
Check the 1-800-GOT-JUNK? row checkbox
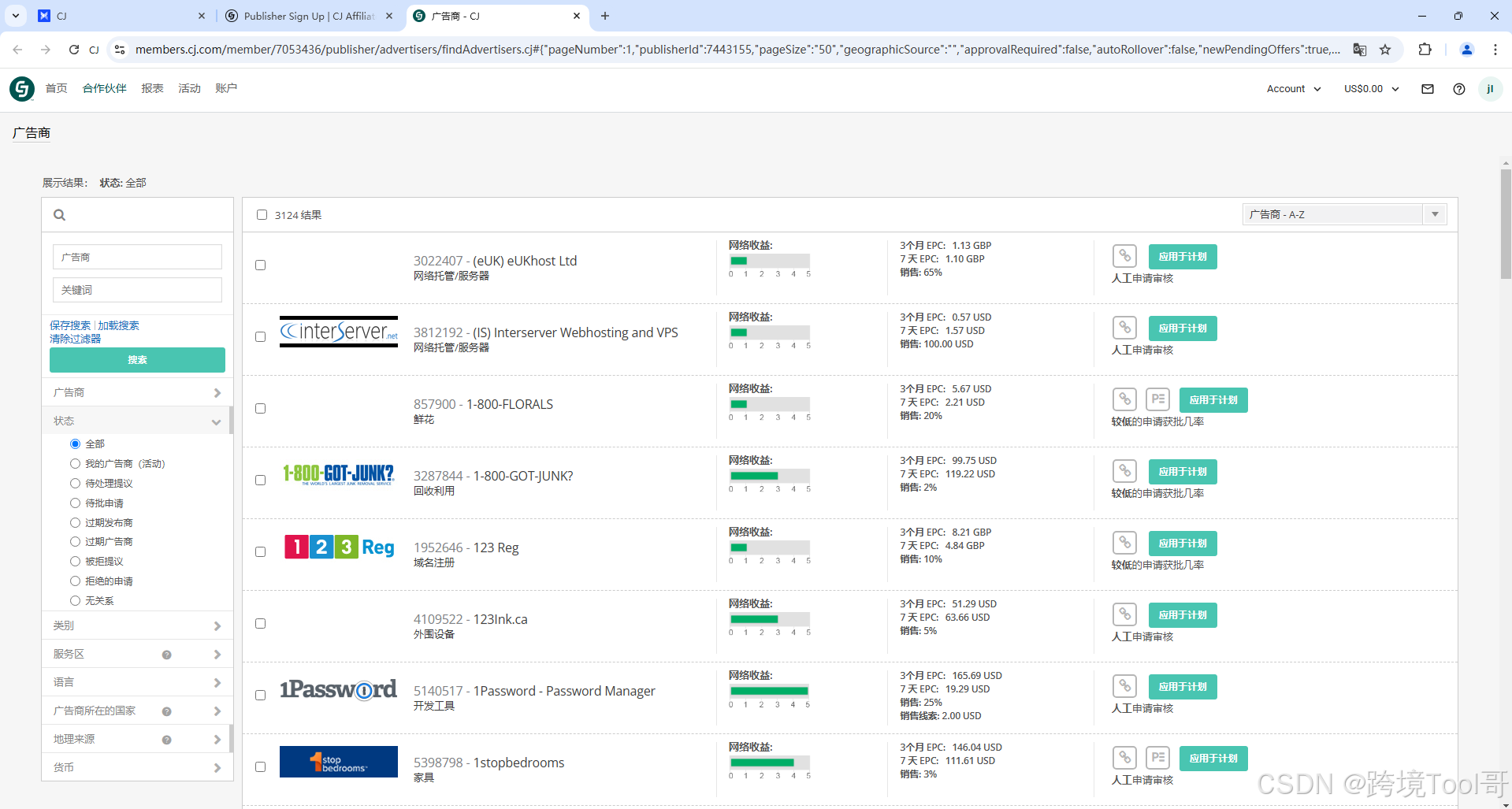coord(260,480)
